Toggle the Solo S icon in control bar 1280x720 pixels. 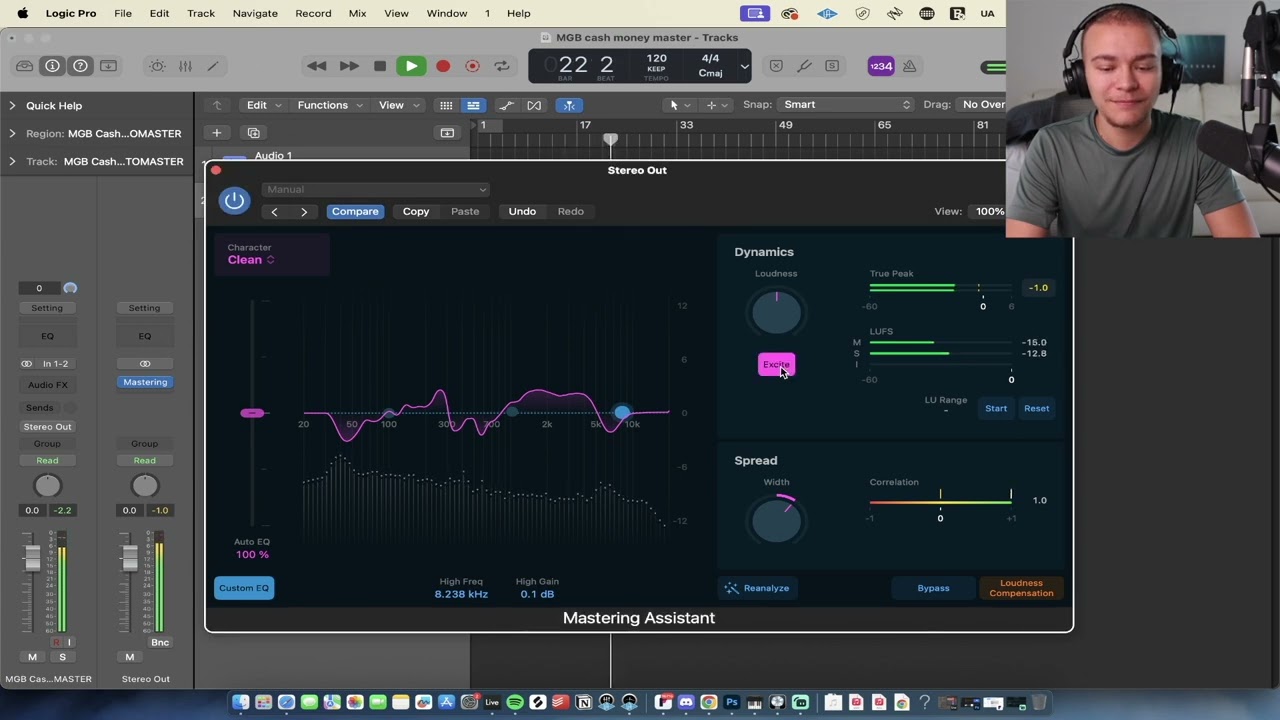click(x=832, y=66)
